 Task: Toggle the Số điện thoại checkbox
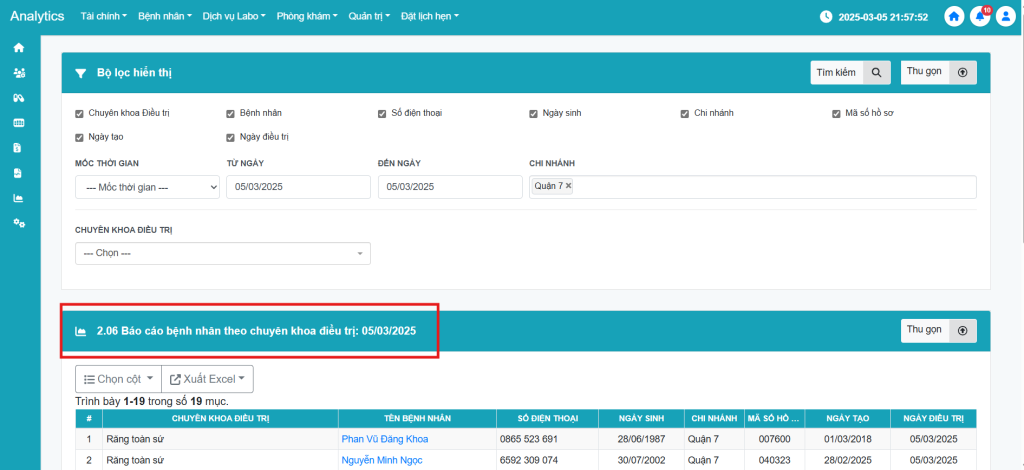pyautogui.click(x=382, y=113)
